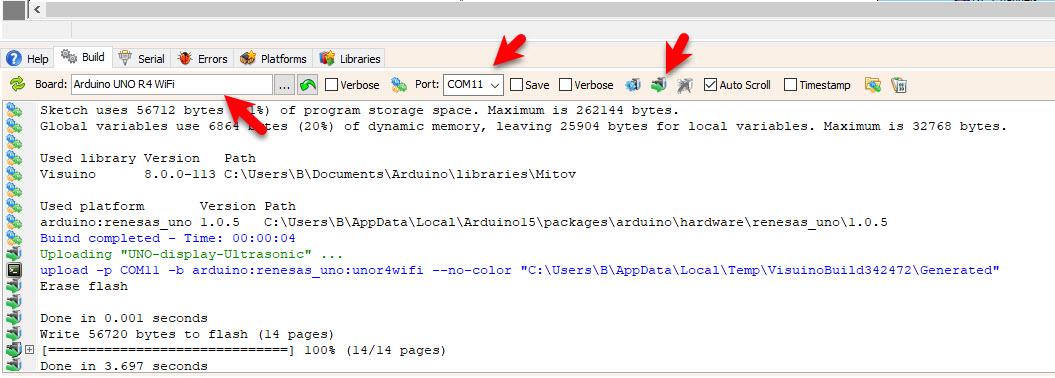The width and height of the screenshot is (1055, 378).
Task: Open the Libraries tab
Action: click(351, 59)
